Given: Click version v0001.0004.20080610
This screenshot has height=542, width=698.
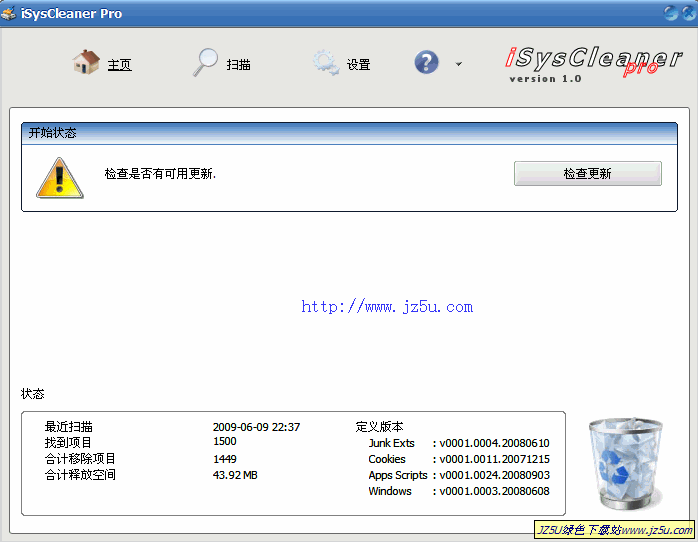Looking at the screenshot, I should [x=494, y=443].
